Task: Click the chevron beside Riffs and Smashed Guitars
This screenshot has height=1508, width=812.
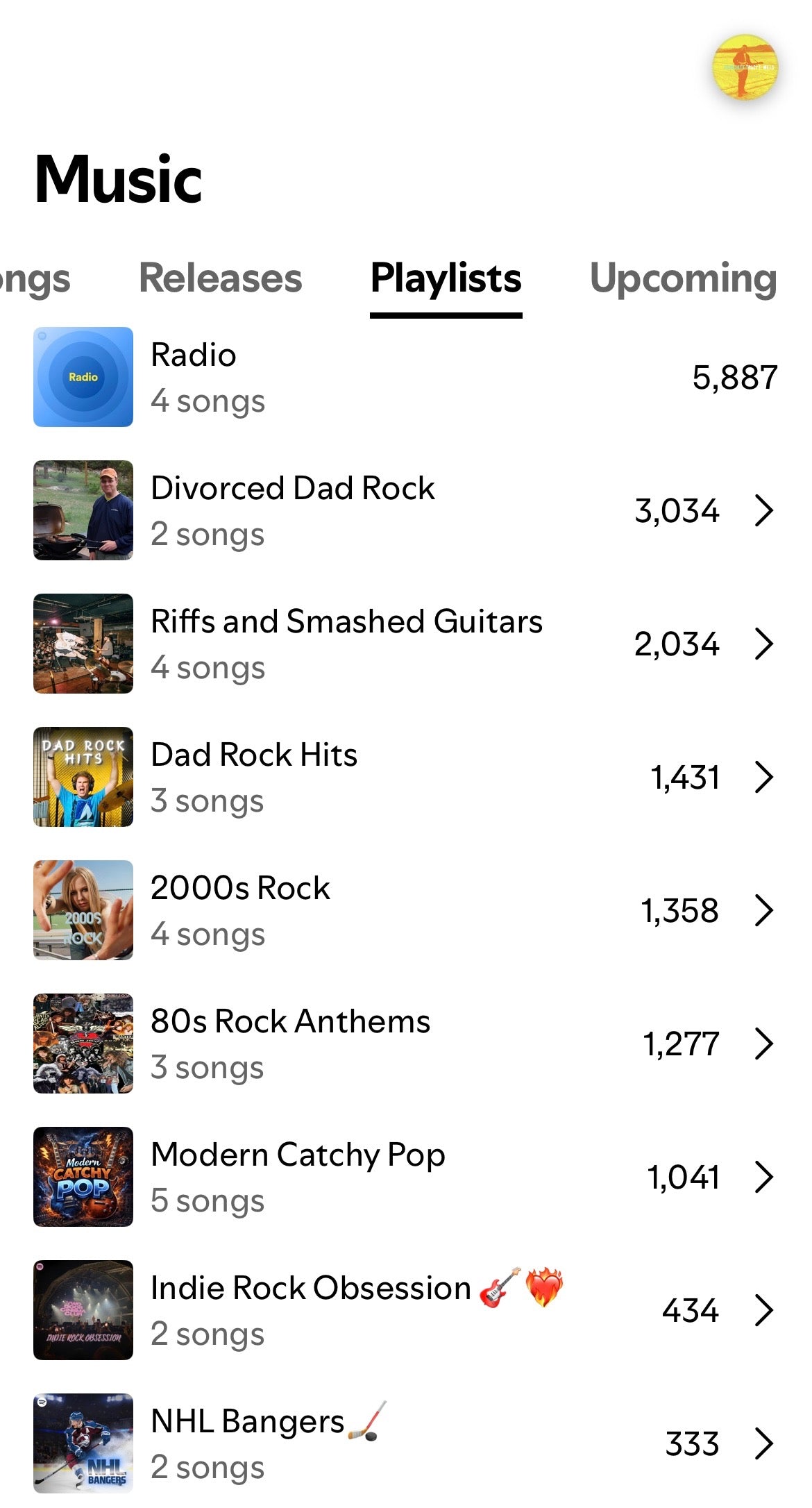Action: coord(763,644)
